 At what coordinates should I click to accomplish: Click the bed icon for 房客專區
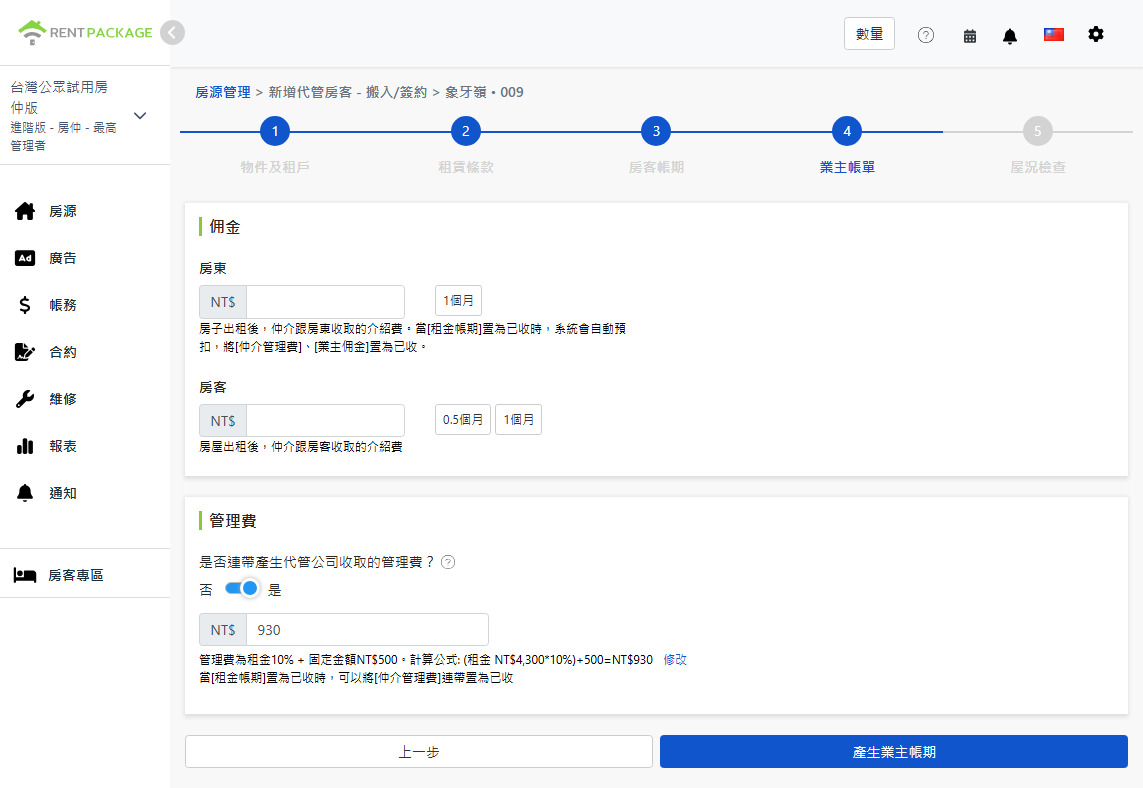(x=25, y=575)
